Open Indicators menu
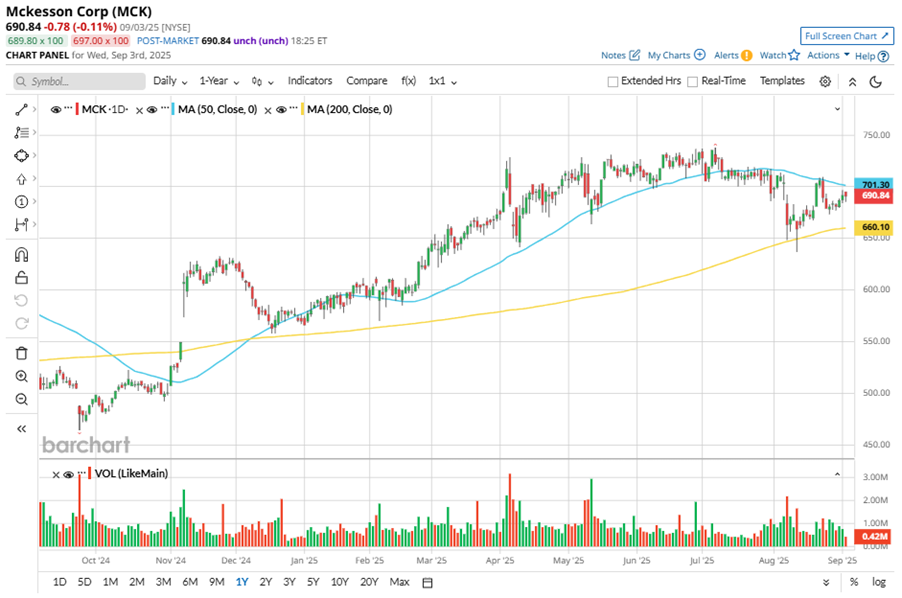This screenshot has width=902, height=598. 310,81
